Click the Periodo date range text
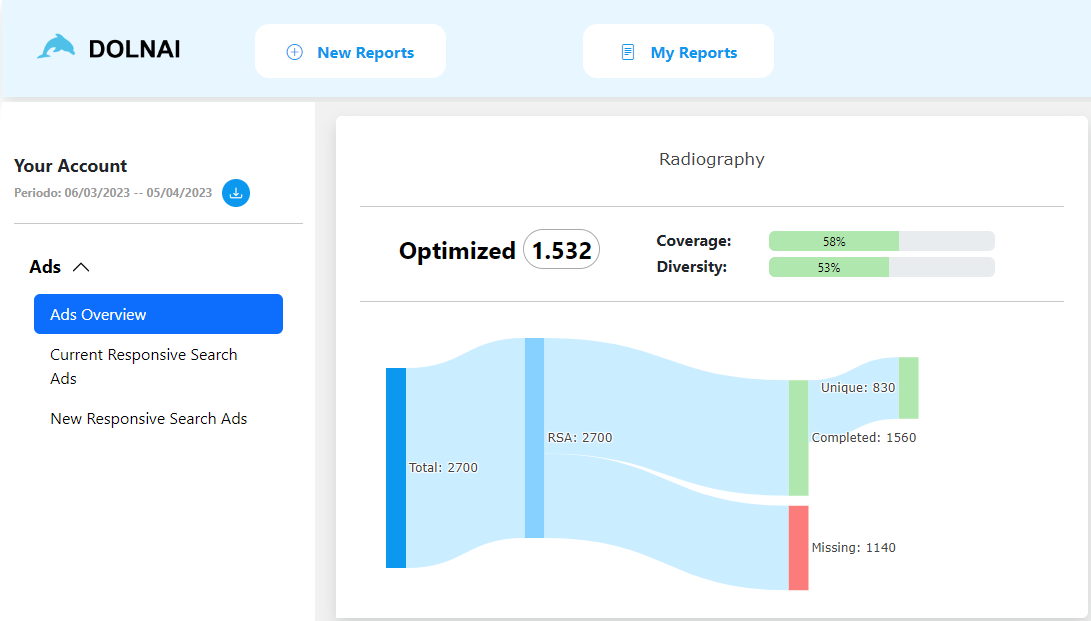The image size is (1091, 621). point(113,193)
